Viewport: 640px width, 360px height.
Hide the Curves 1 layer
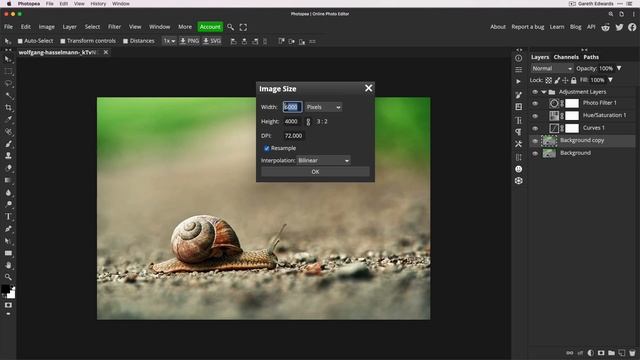(x=535, y=128)
